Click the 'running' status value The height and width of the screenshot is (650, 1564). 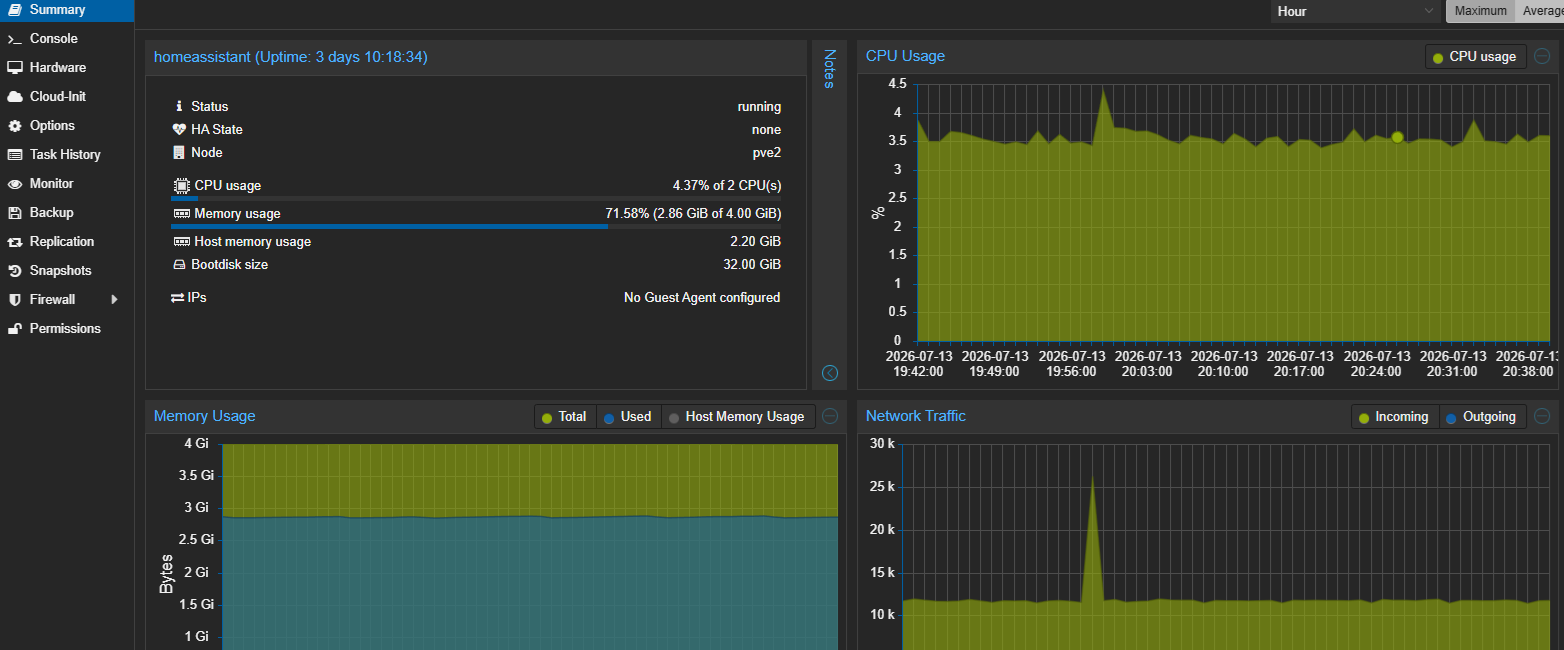tap(760, 107)
